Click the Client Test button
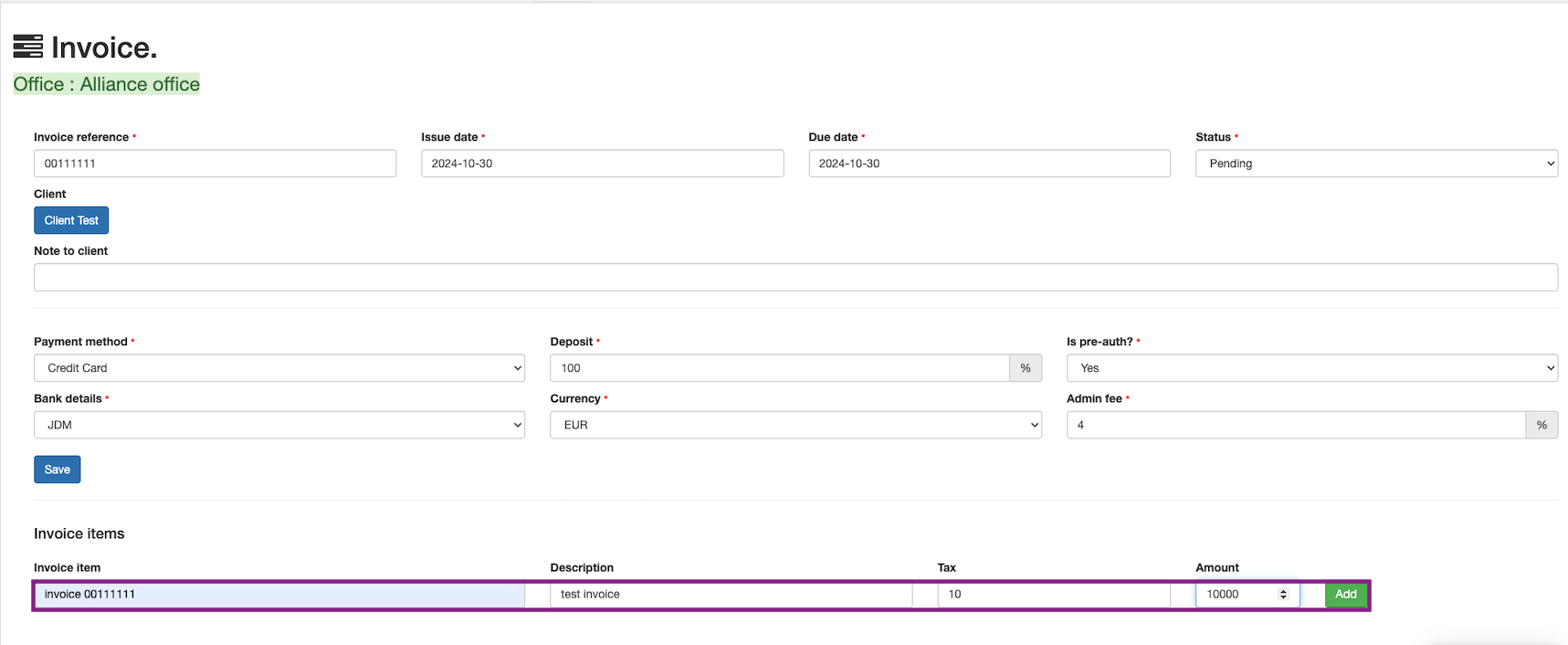 [x=71, y=220]
